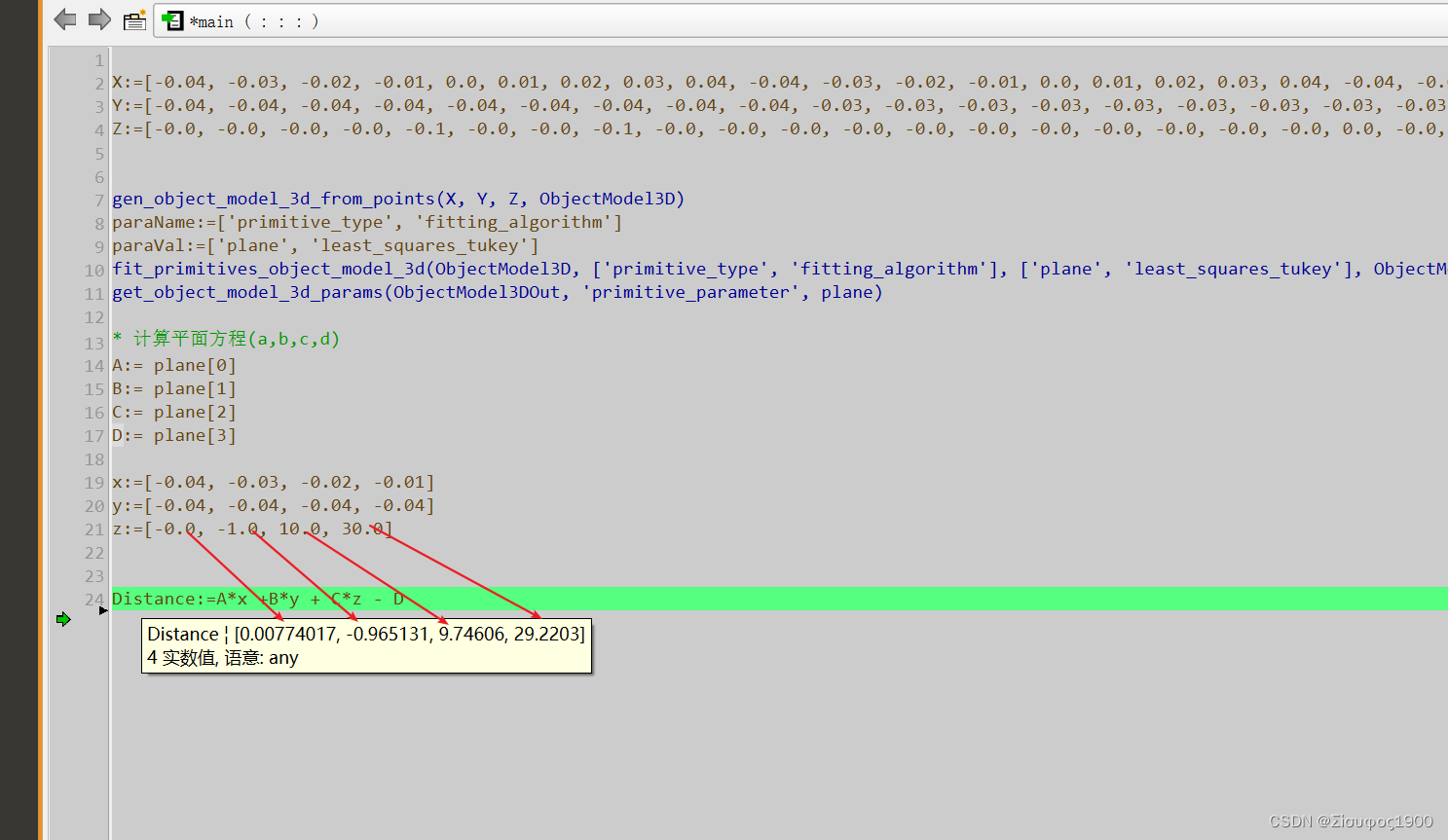The image size is (1448, 840).
Task: Select the highlighted Distance:= formula line
Action: click(779, 600)
